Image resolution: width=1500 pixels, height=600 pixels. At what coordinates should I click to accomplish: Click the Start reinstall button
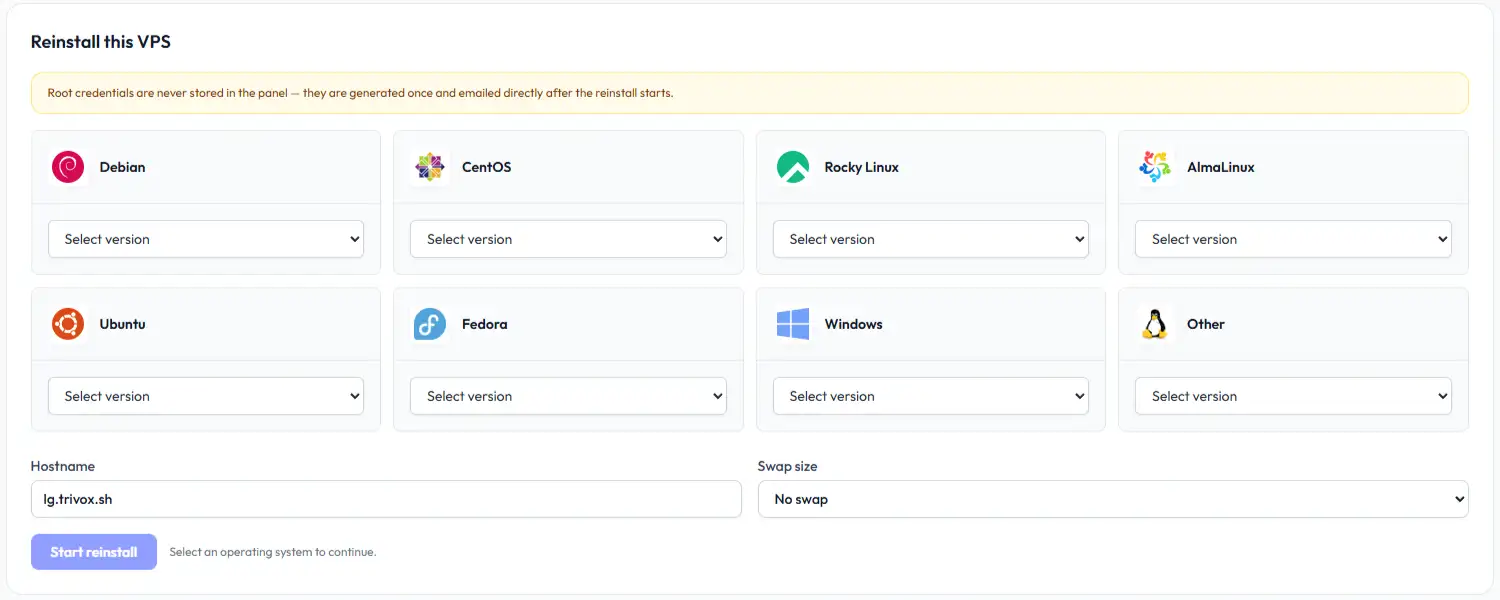point(94,552)
